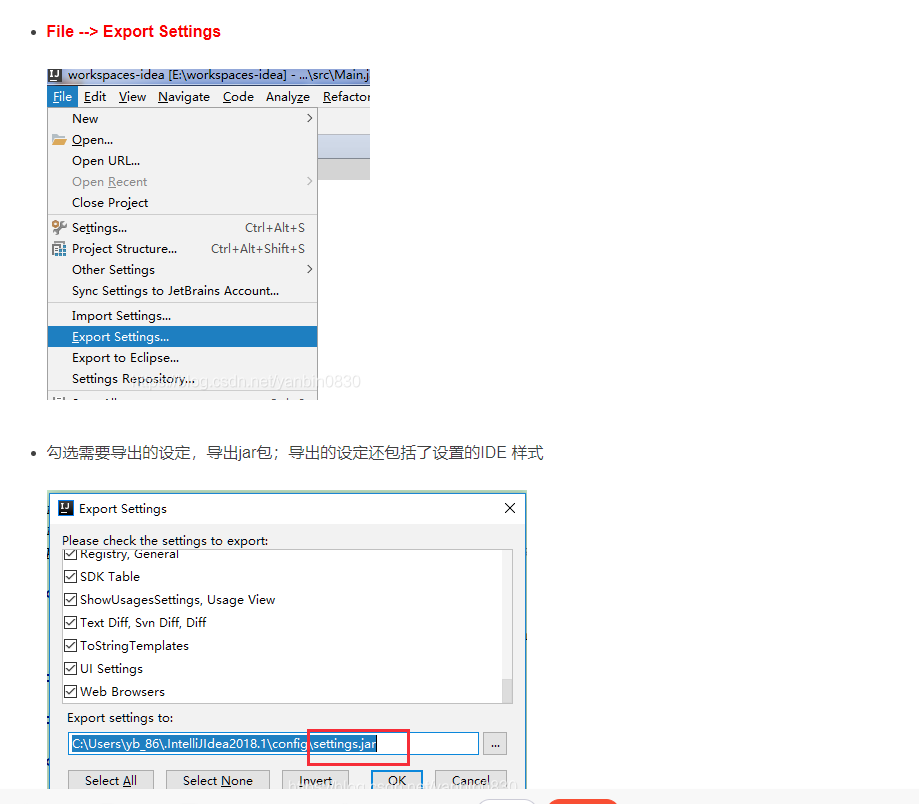Uncheck Text Diff, Svn Diff checkbox
Image resolution: width=919 pixels, height=804 pixels.
(x=70, y=622)
